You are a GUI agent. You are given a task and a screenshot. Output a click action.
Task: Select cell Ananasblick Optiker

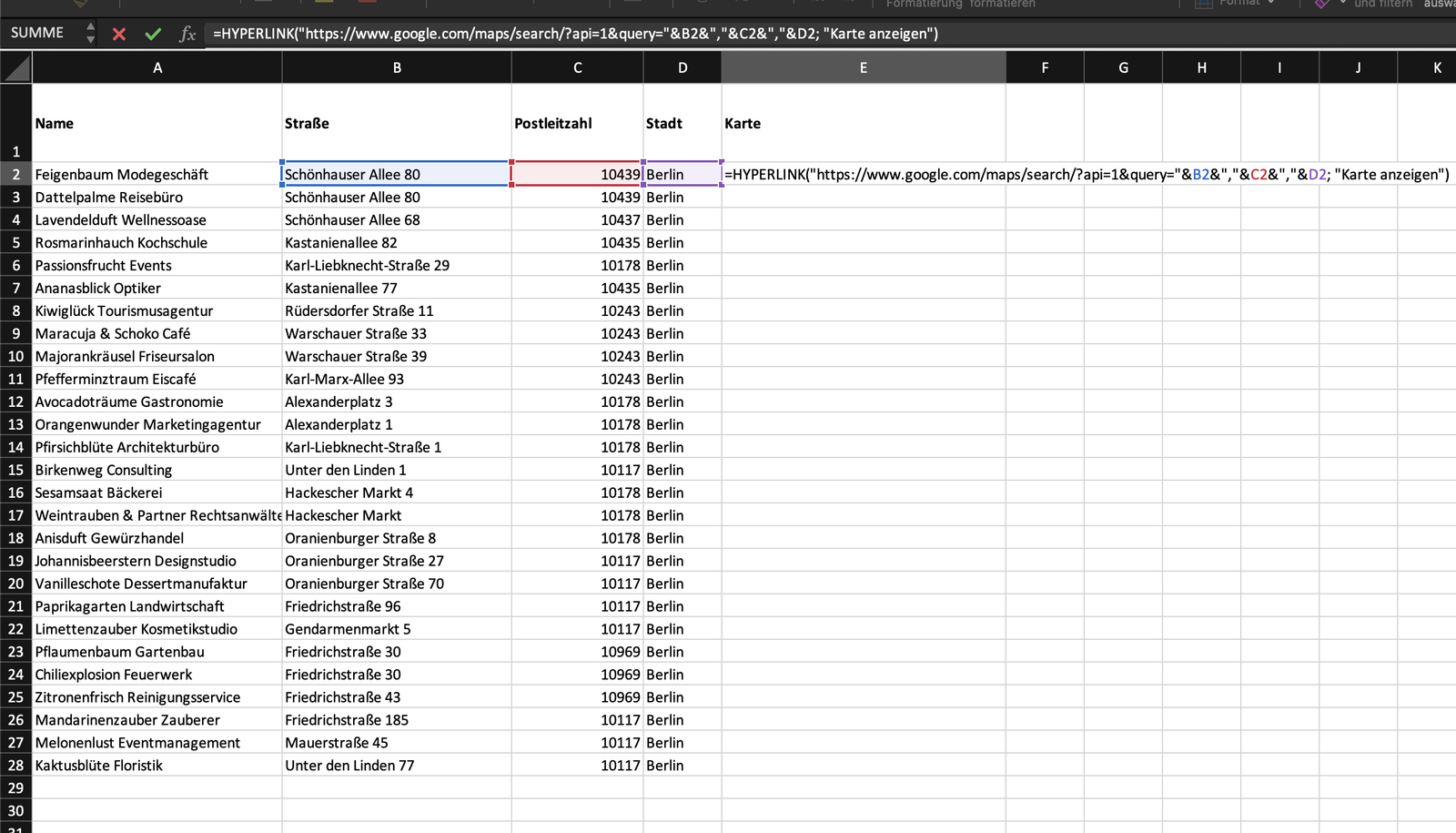click(x=157, y=288)
